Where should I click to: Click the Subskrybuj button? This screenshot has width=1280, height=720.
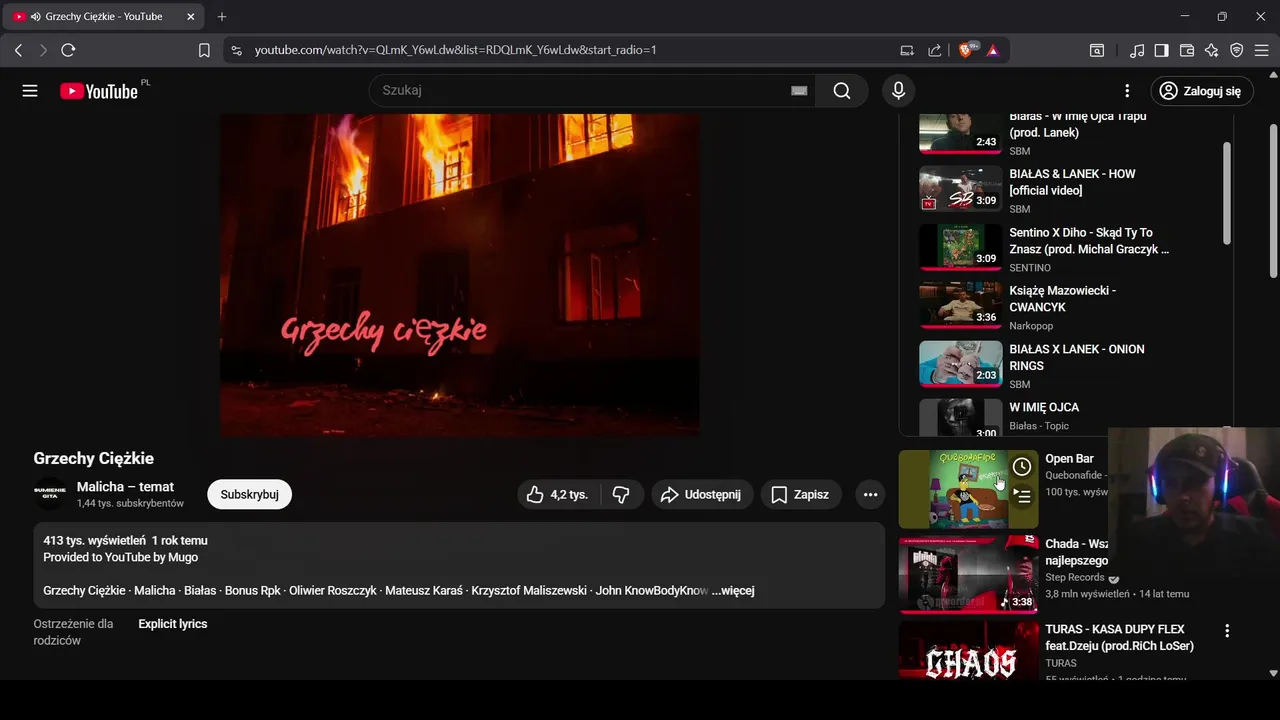[249, 494]
